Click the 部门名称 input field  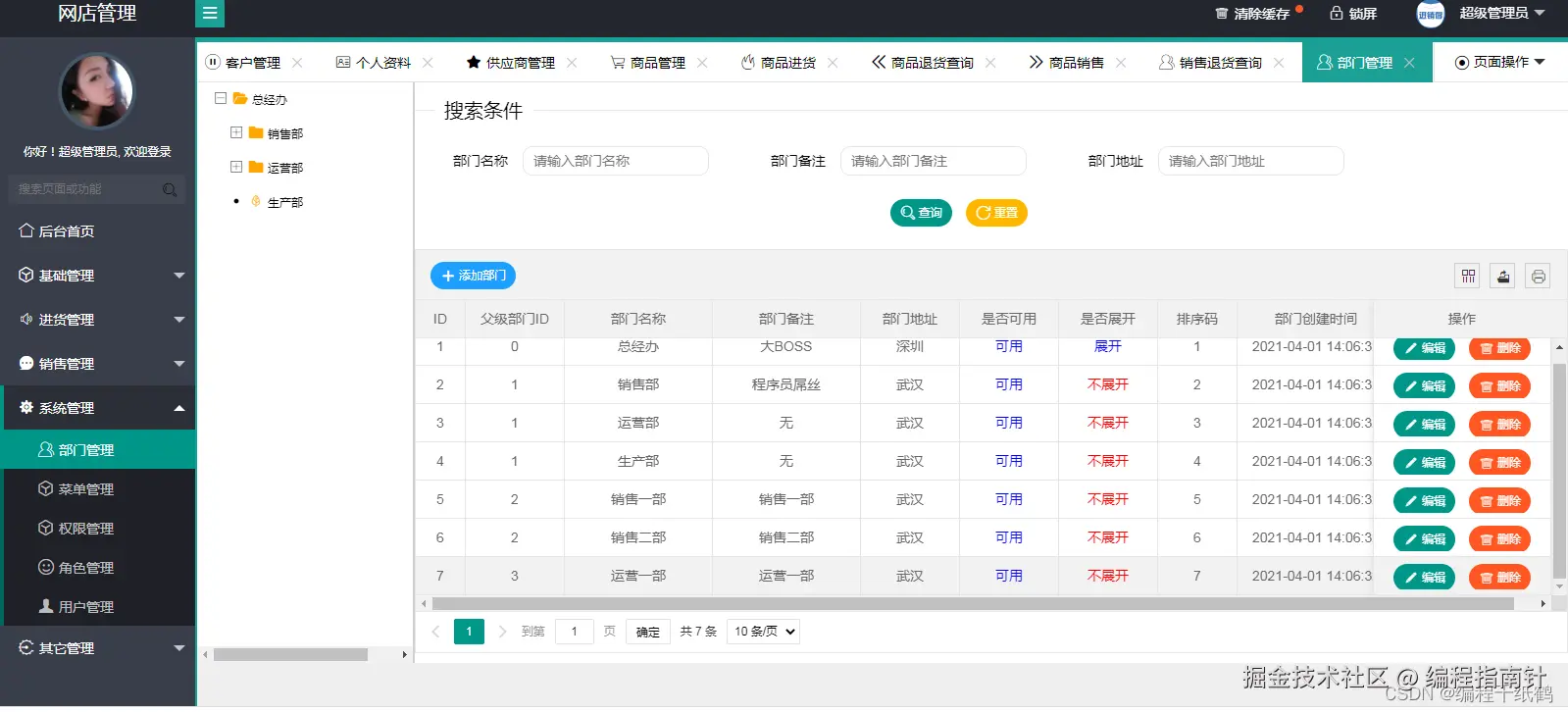[616, 161]
